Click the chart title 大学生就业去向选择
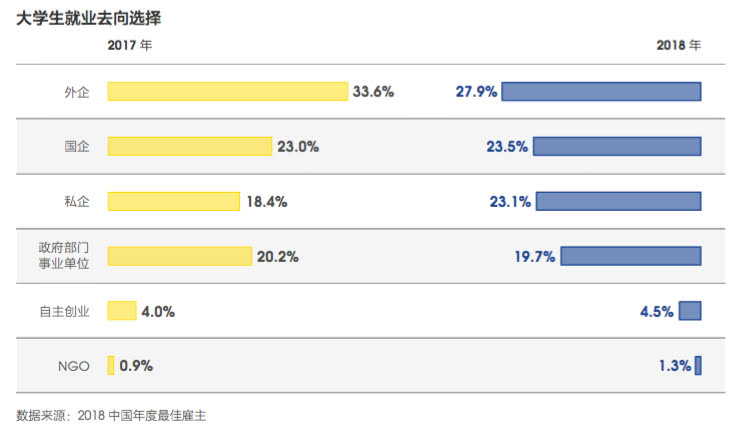The width and height of the screenshot is (740, 435). point(89,18)
